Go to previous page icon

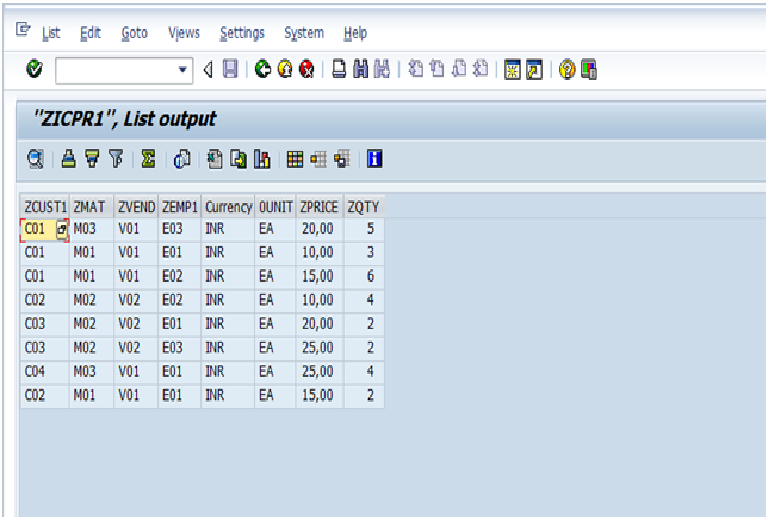point(437,69)
